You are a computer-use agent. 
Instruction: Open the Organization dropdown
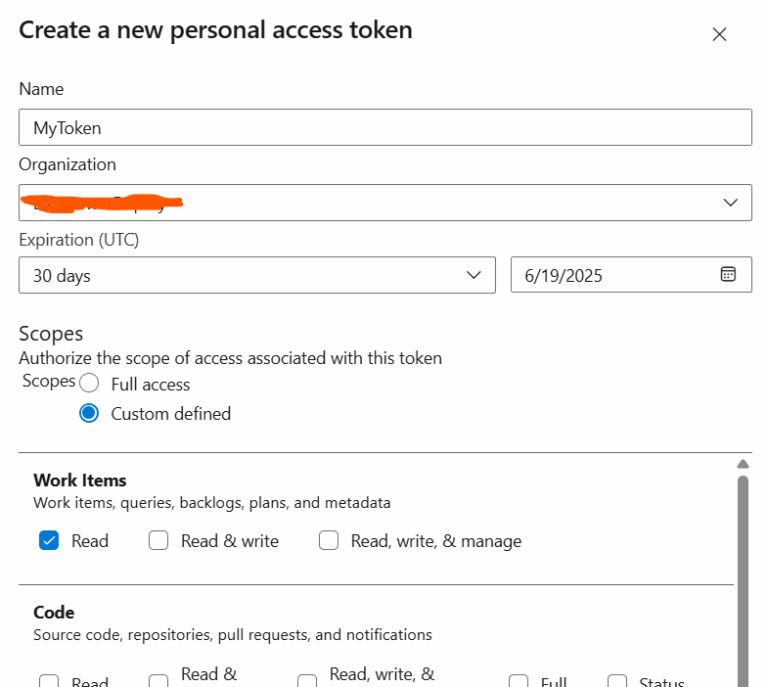[385, 203]
